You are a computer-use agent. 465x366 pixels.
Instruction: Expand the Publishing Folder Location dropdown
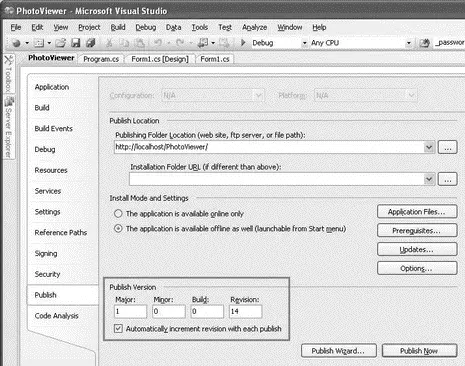point(429,147)
